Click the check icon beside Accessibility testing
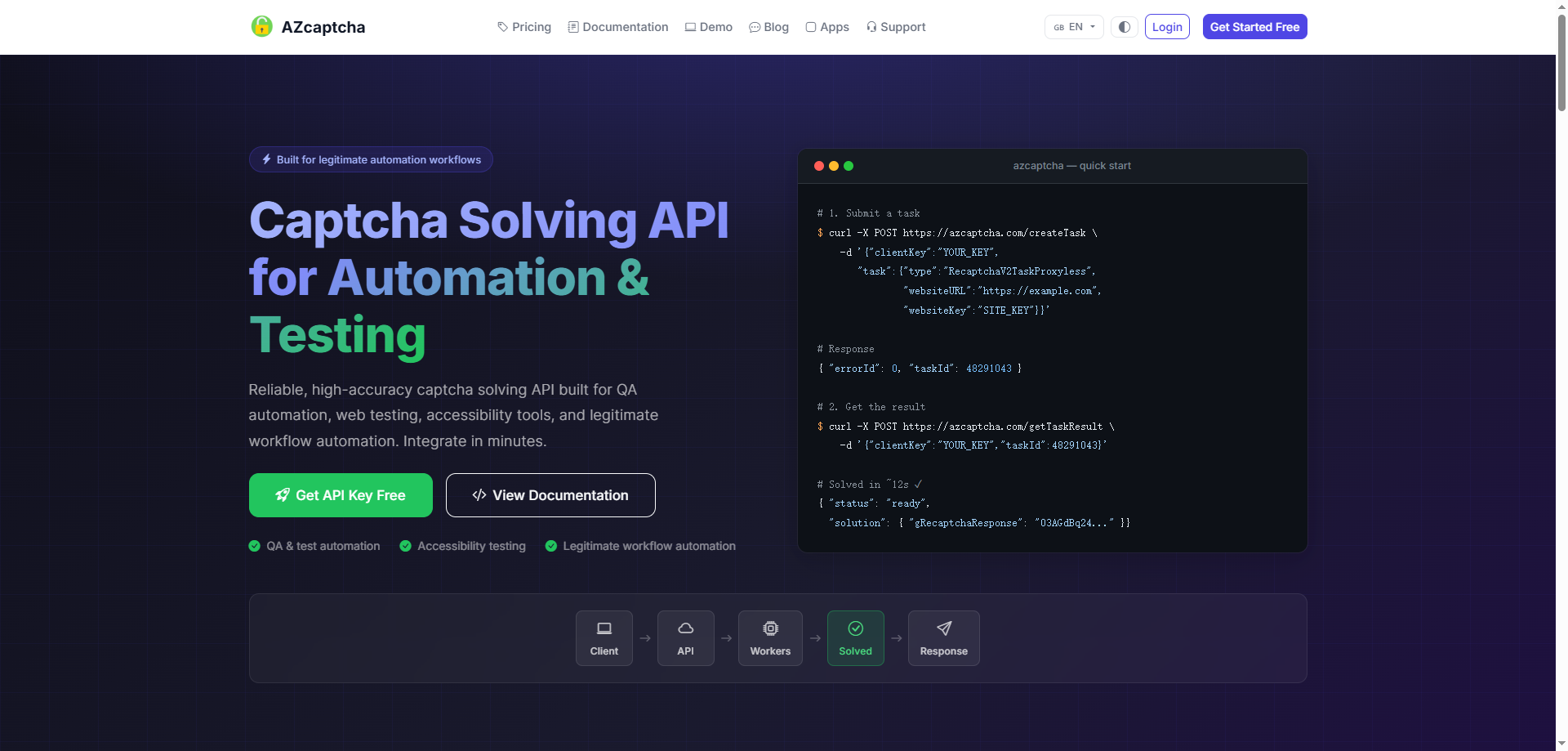Screen dimensions: 1568x751 point(406,546)
